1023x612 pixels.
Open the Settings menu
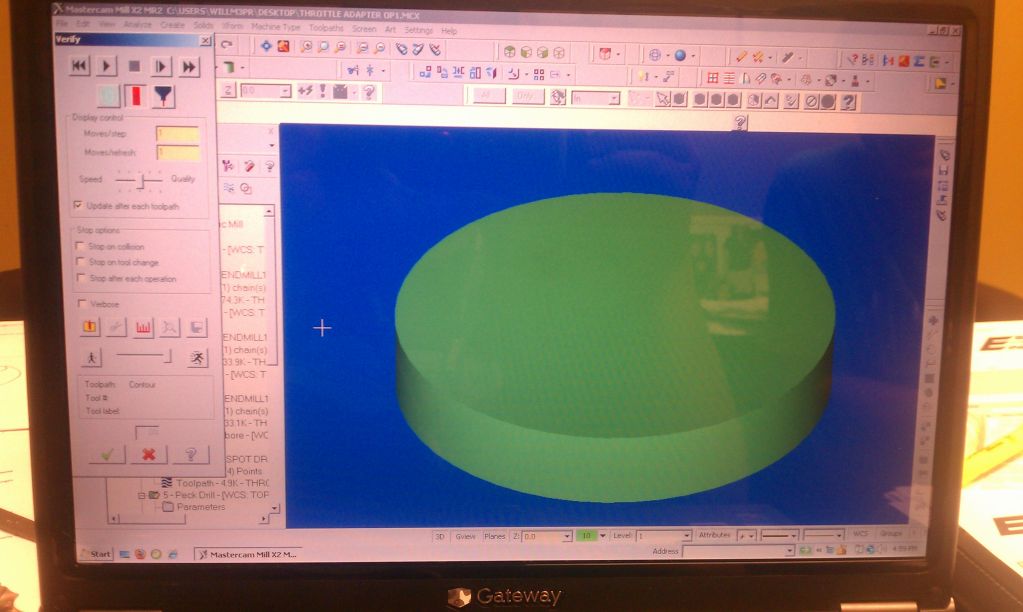click(418, 30)
